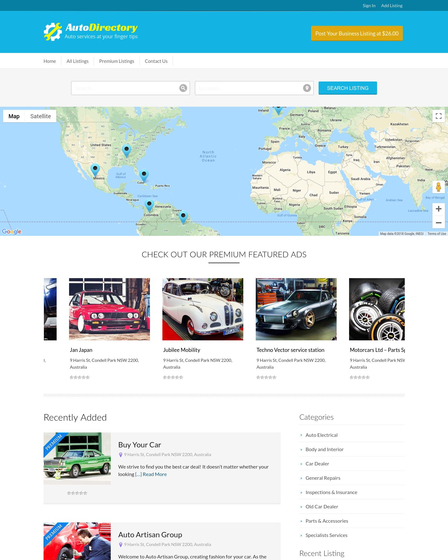Toggle fullscreen map view
This screenshot has height=560, width=448.
click(x=438, y=116)
